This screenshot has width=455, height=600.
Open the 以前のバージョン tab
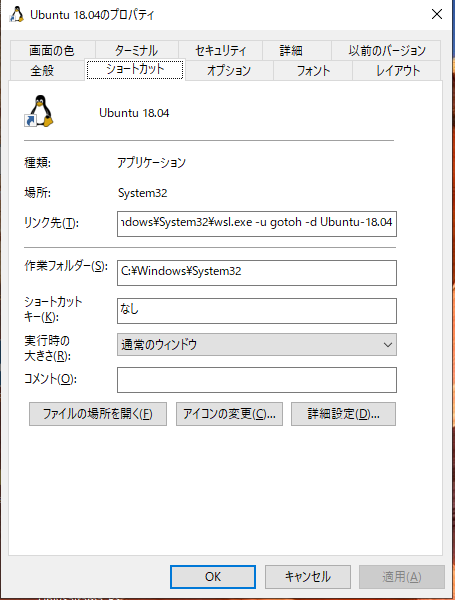click(x=387, y=51)
